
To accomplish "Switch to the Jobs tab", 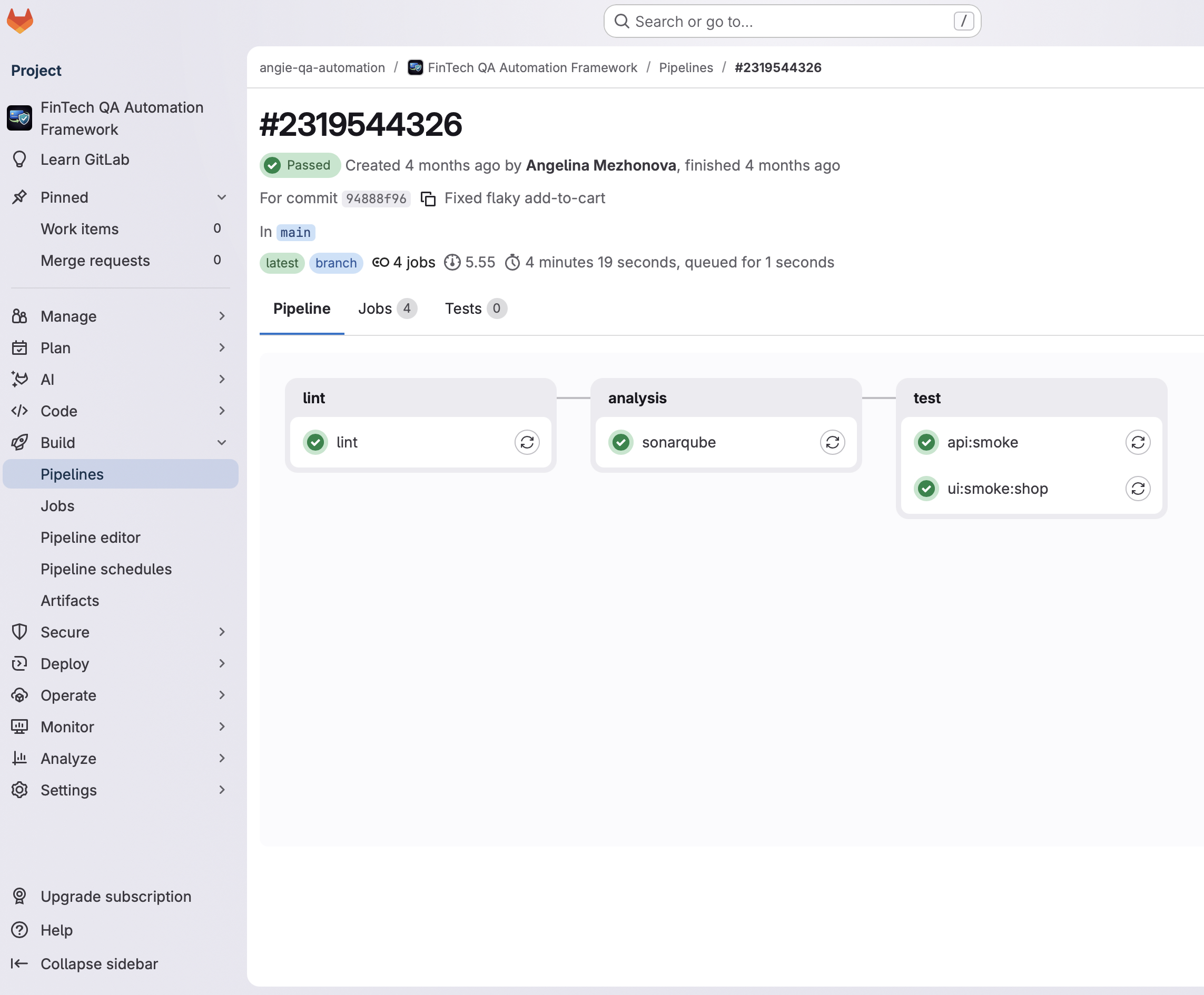I will point(388,309).
